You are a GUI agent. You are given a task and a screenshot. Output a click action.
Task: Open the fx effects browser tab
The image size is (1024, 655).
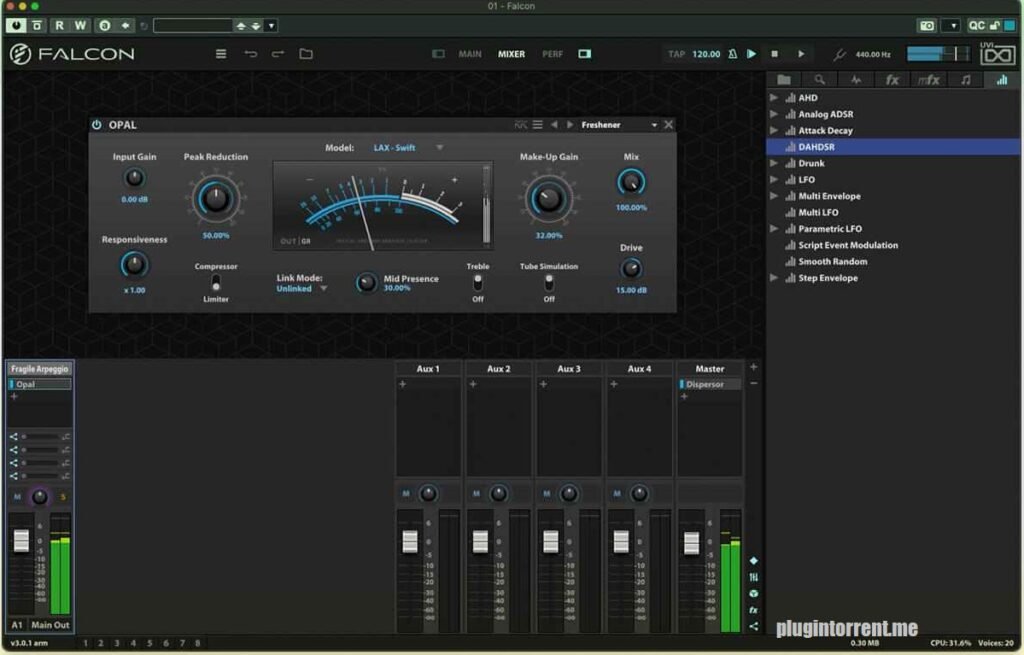891,80
